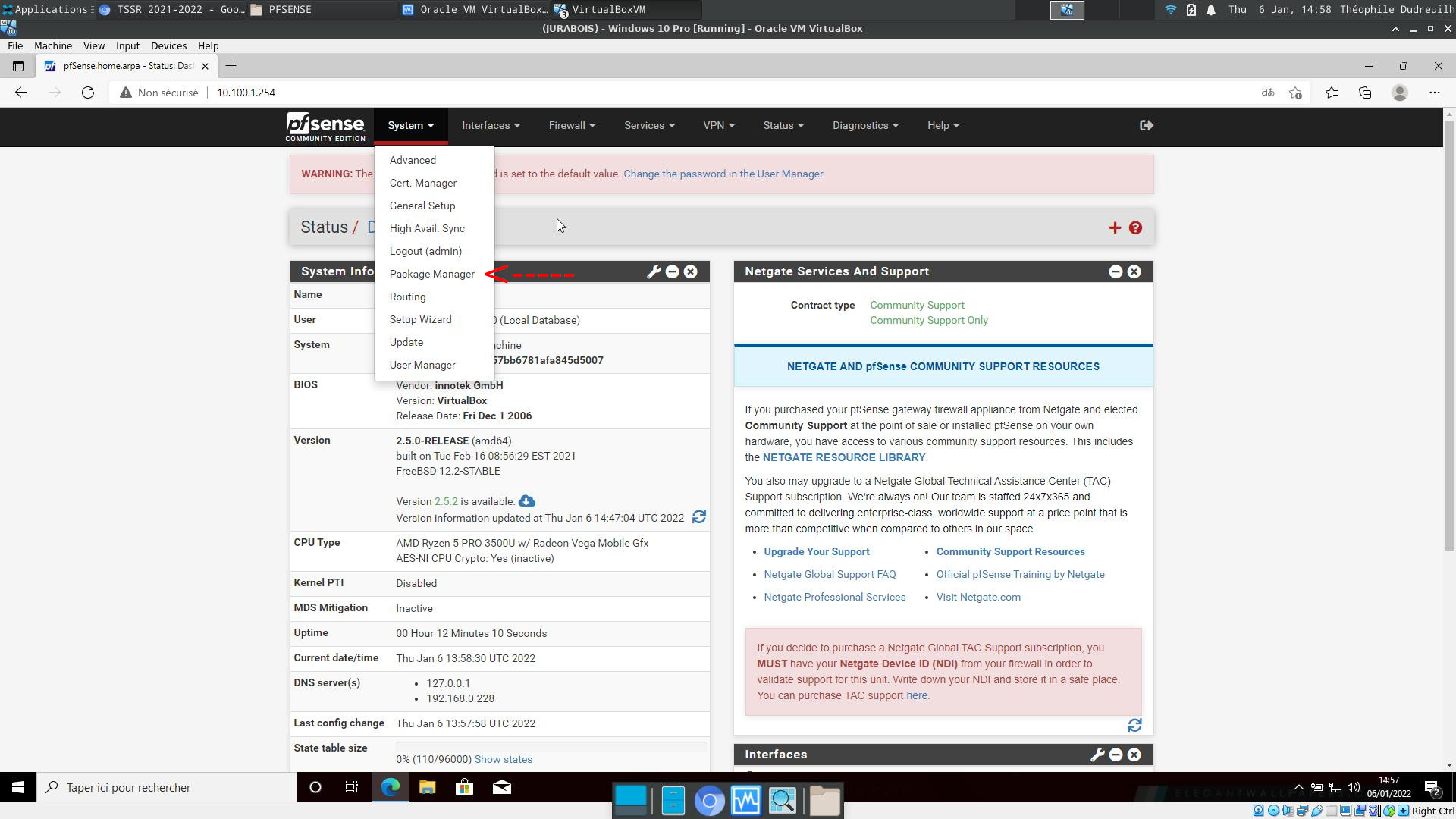Click the state table size progress bar
Viewport: 1456px width, 819px height.
click(x=551, y=746)
